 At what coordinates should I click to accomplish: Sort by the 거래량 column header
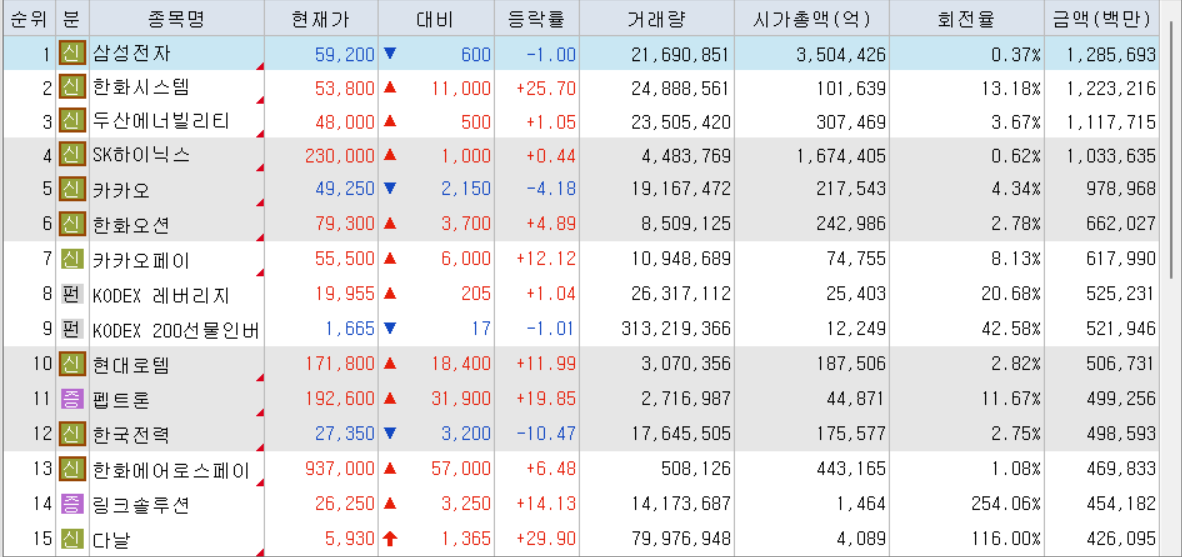(x=657, y=19)
